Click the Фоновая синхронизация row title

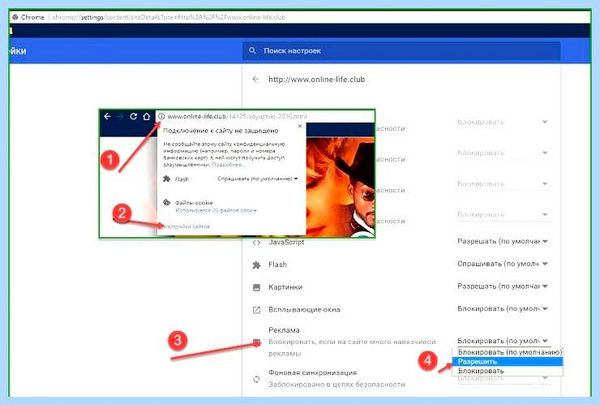[x=313, y=372]
